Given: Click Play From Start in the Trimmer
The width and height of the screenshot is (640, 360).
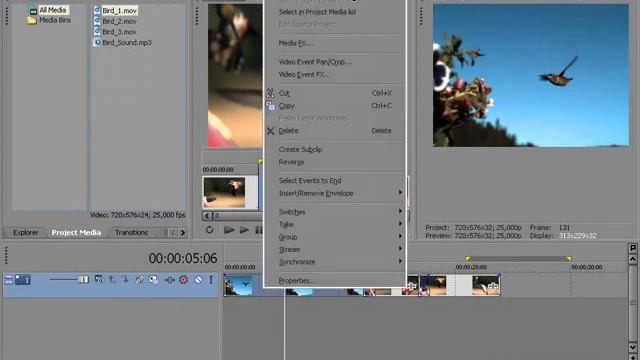Looking at the screenshot, I should (x=229, y=230).
